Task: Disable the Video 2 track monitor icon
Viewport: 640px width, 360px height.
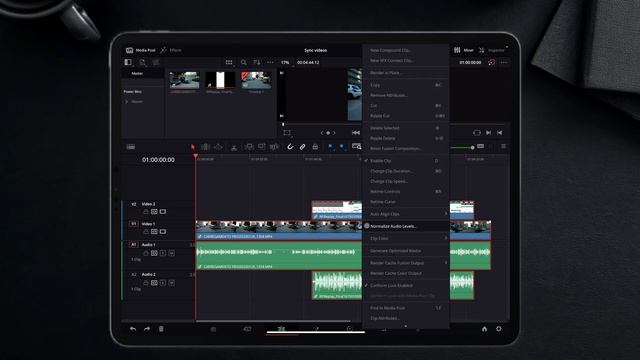Action: click(163, 212)
